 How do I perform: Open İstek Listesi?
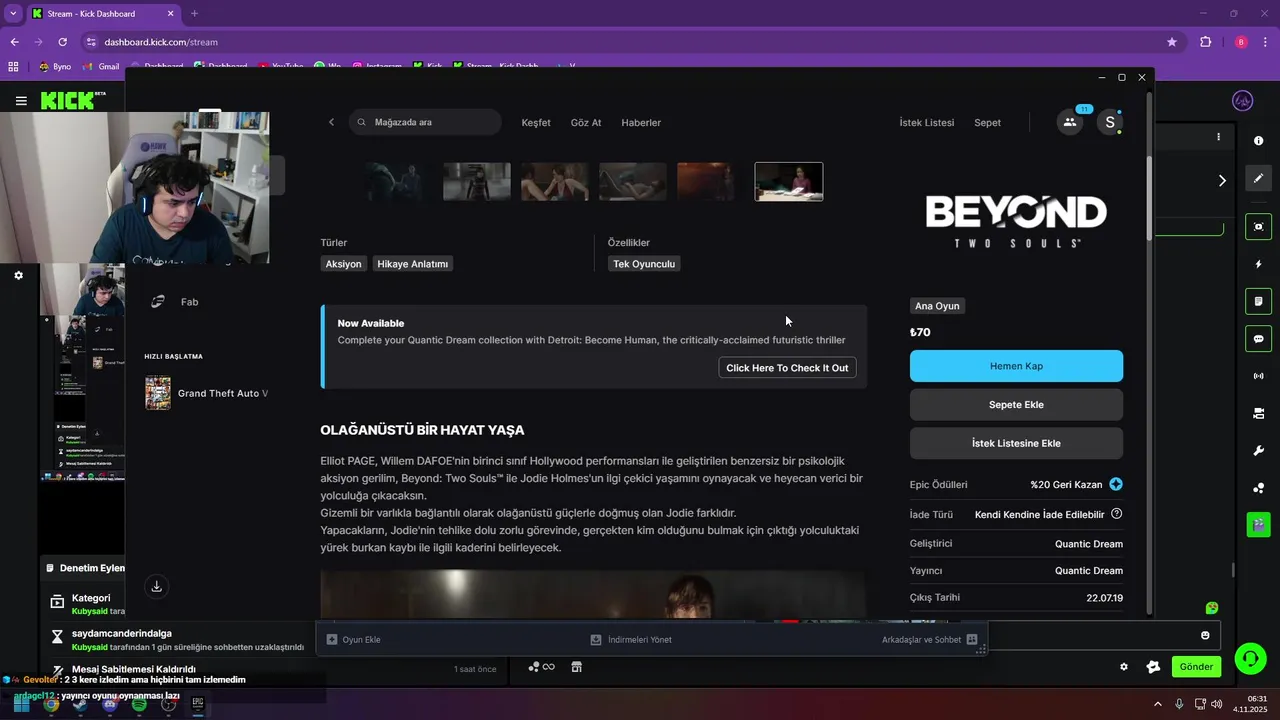927,123
